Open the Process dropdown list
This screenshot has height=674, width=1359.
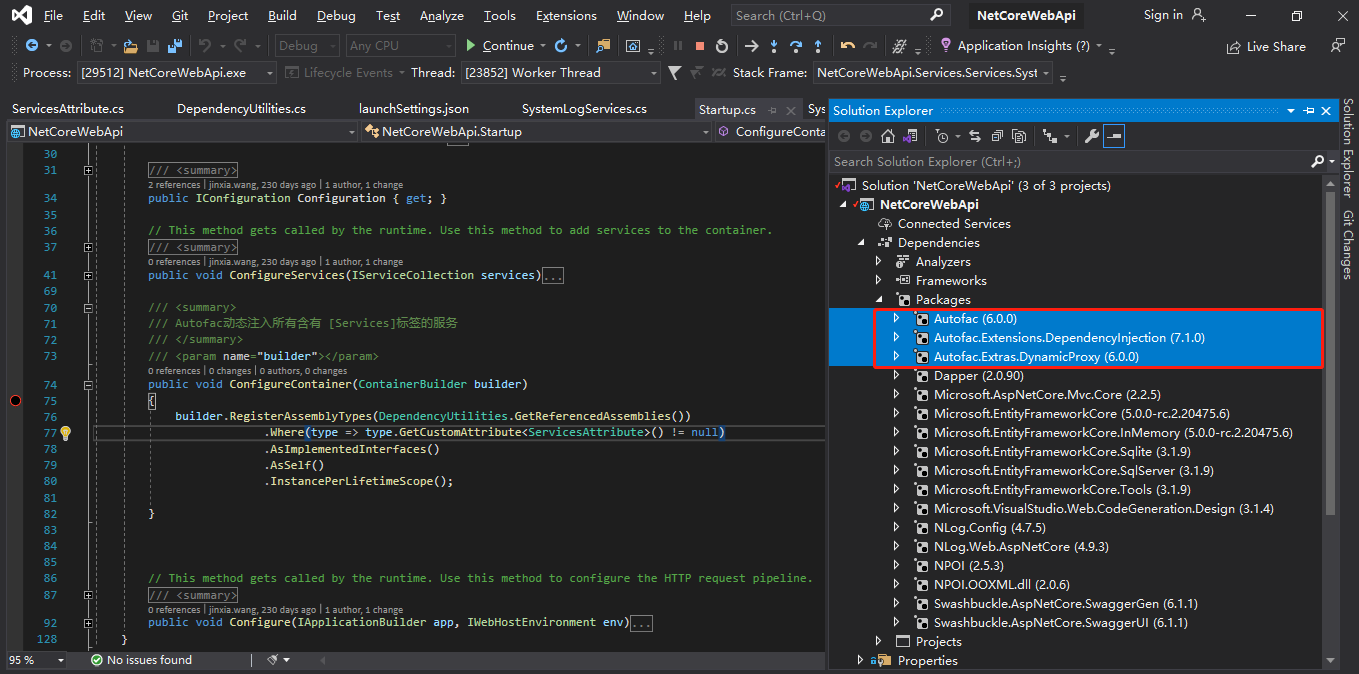click(x=269, y=73)
